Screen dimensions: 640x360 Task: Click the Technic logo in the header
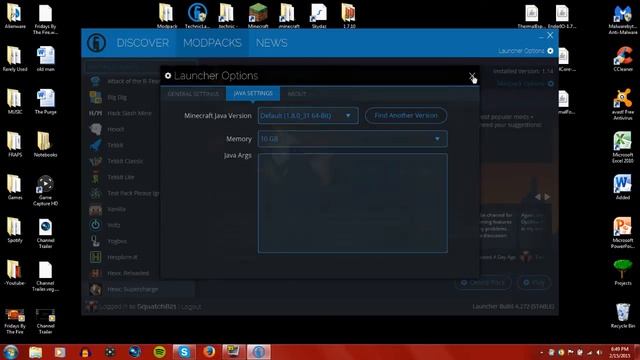pyautogui.click(x=97, y=43)
